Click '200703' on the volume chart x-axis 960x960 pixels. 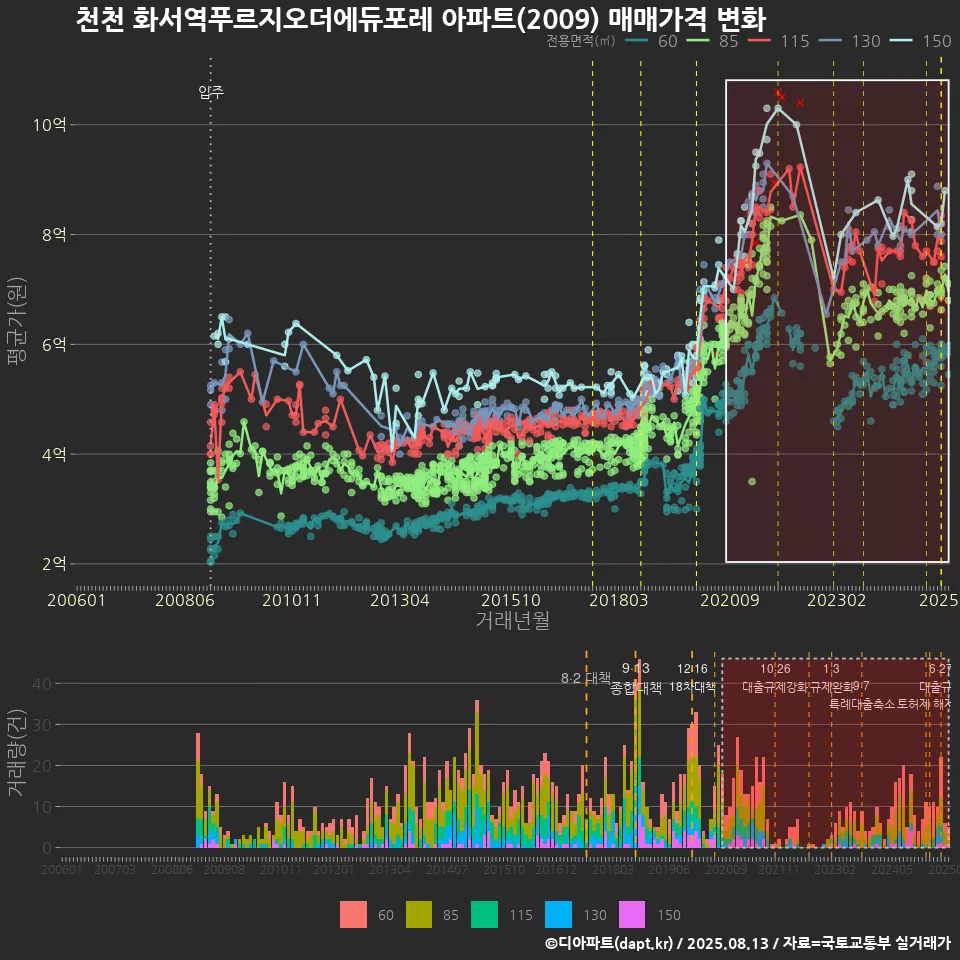pos(115,869)
